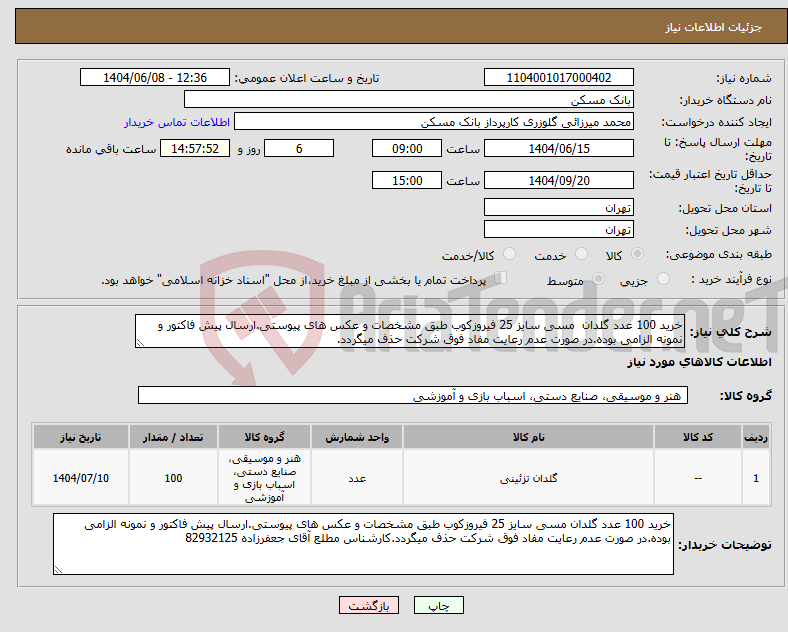Image resolution: width=788 pixels, height=632 pixels.
Task: Click the چاپ print button
Action: 439,605
